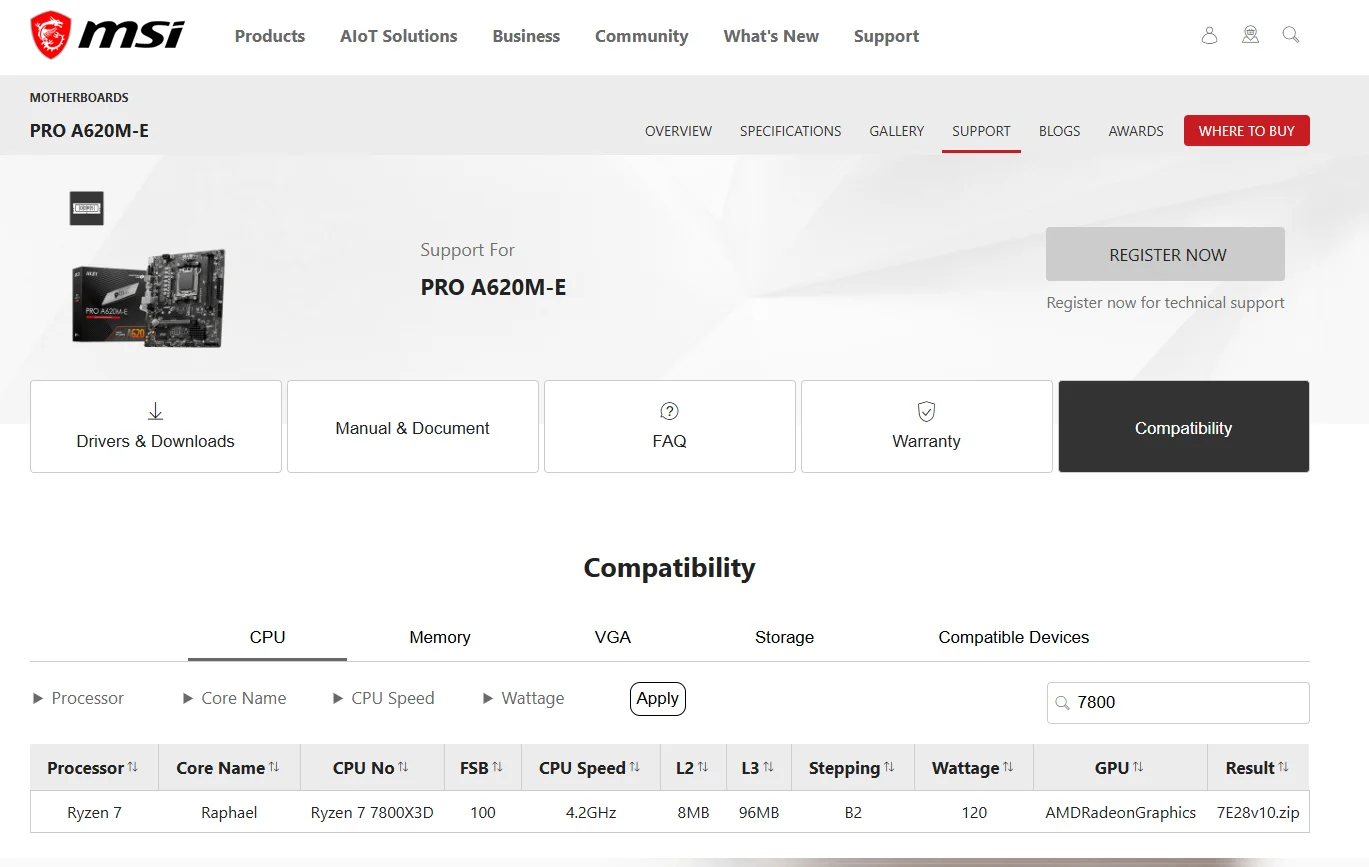This screenshot has width=1369, height=867.
Task: Sort by CPU Speed column arrows
Action: [x=634, y=767]
